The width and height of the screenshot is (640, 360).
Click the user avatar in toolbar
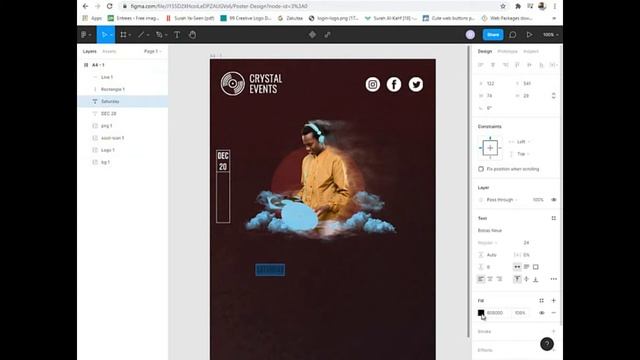point(470,35)
